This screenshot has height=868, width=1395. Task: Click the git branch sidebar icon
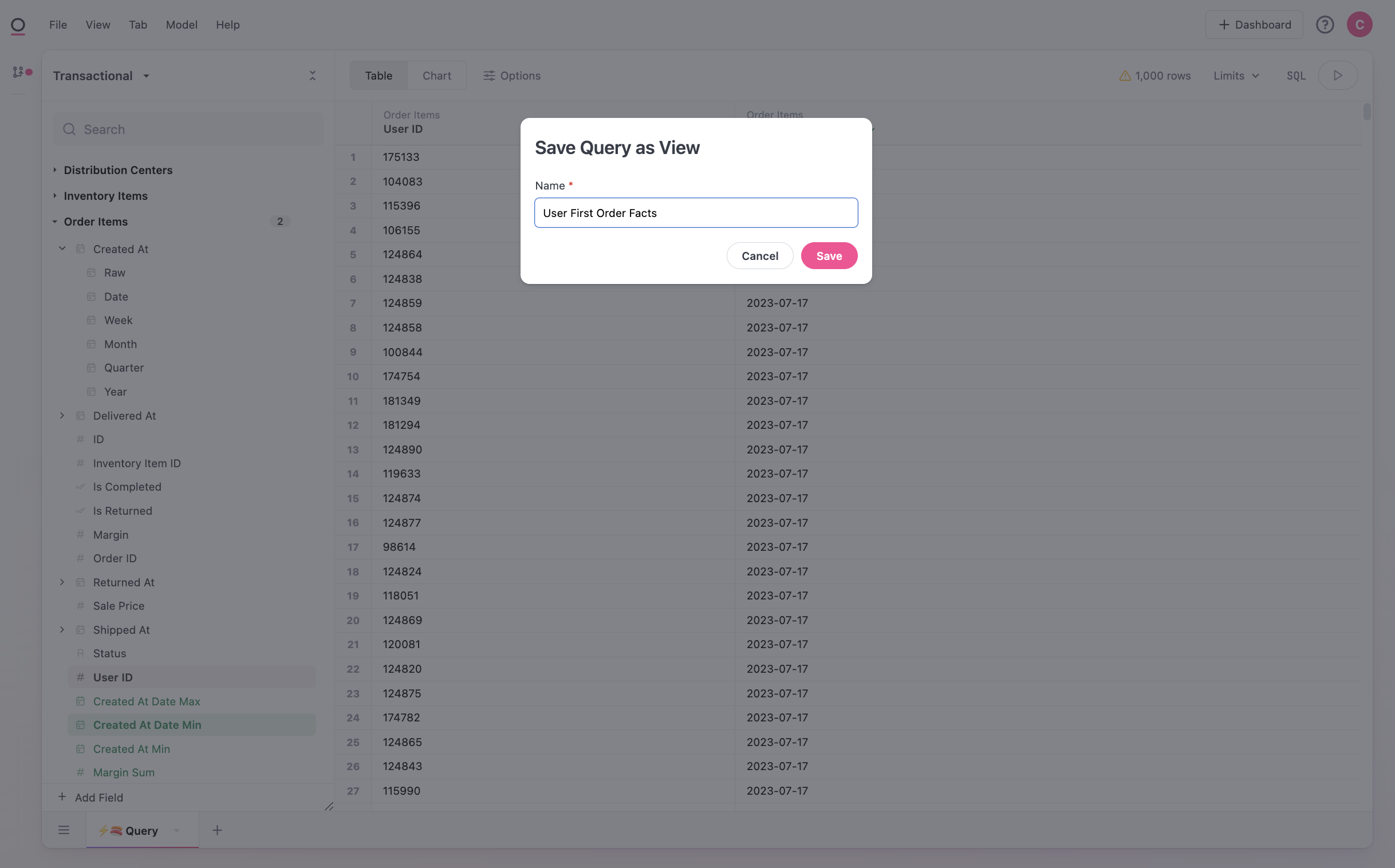coord(18,72)
